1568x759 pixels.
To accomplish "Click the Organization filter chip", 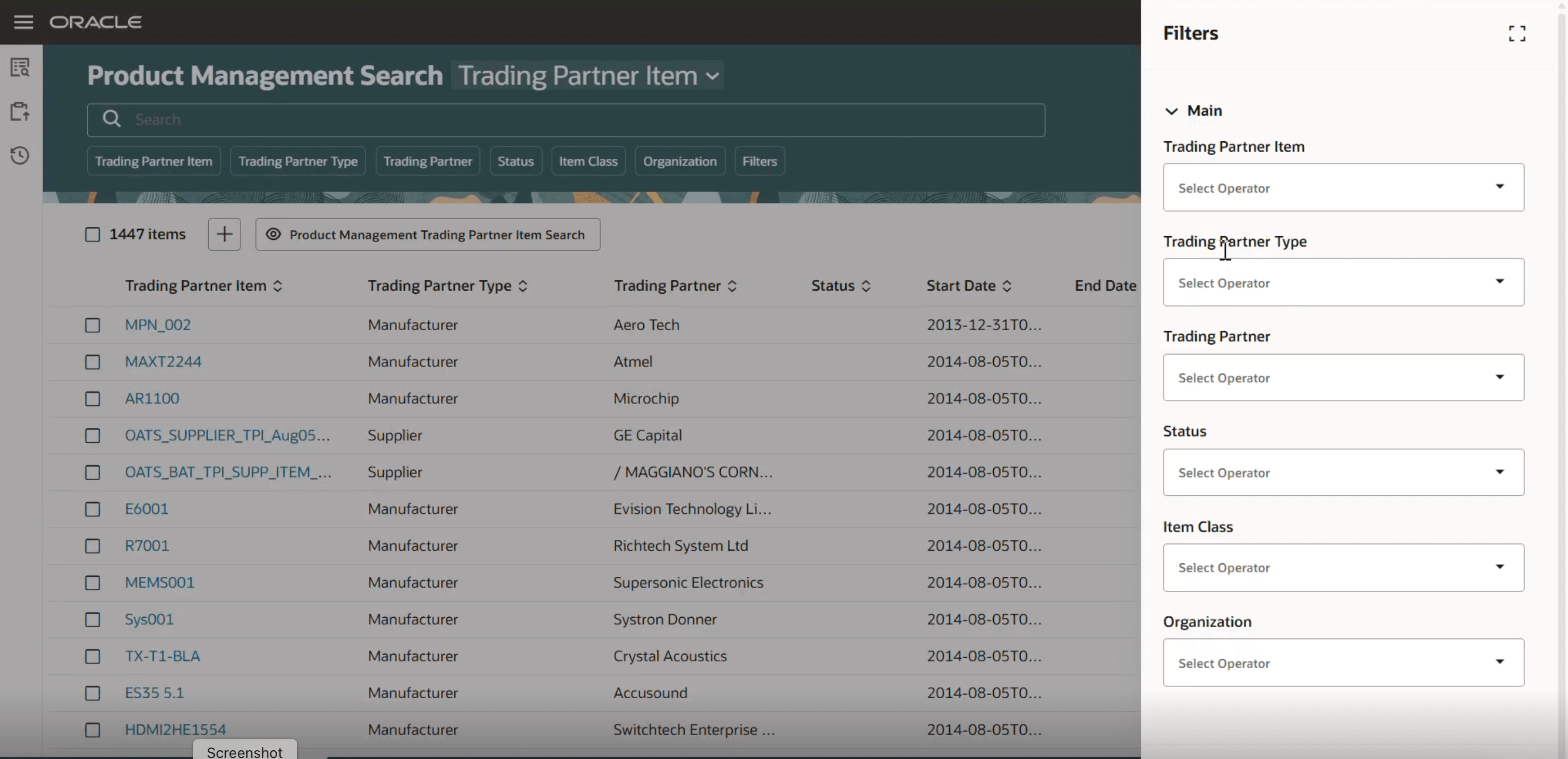I will [679, 161].
